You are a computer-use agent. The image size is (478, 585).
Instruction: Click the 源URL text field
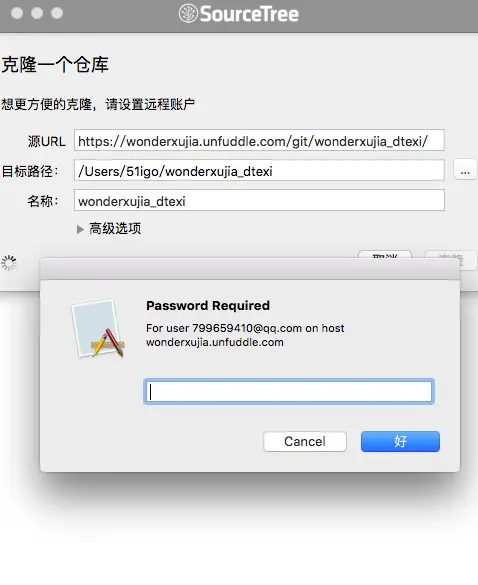point(259,140)
